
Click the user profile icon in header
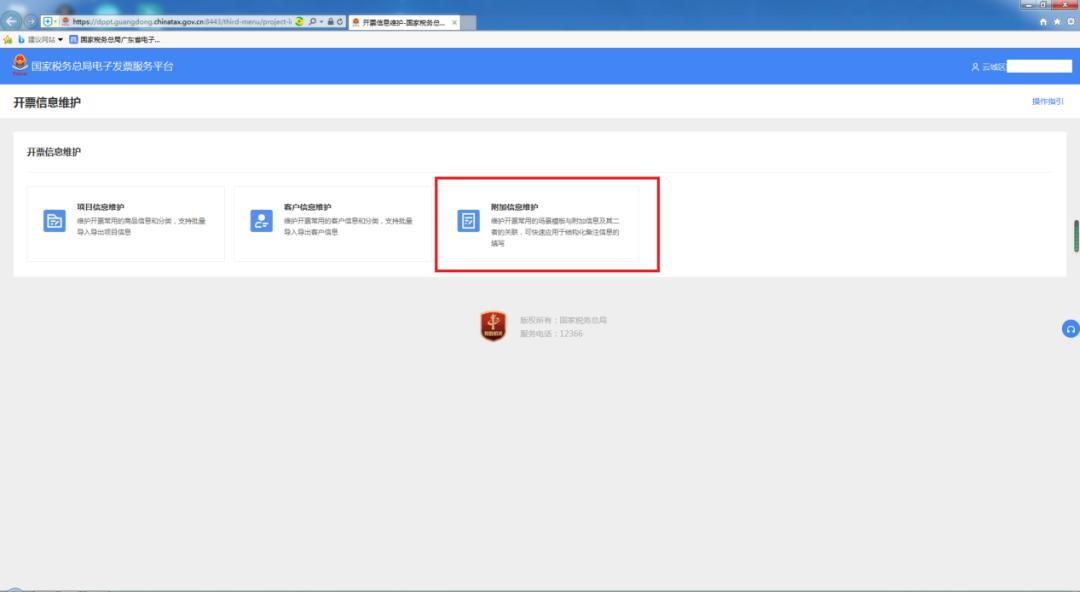click(975, 67)
